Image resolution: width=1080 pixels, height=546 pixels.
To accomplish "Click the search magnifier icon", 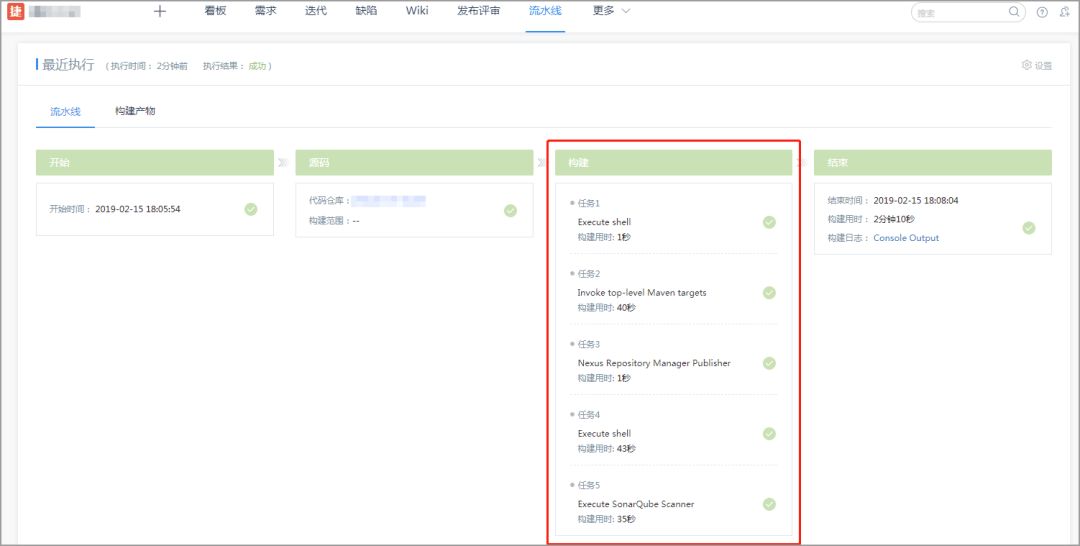I will (x=1014, y=12).
